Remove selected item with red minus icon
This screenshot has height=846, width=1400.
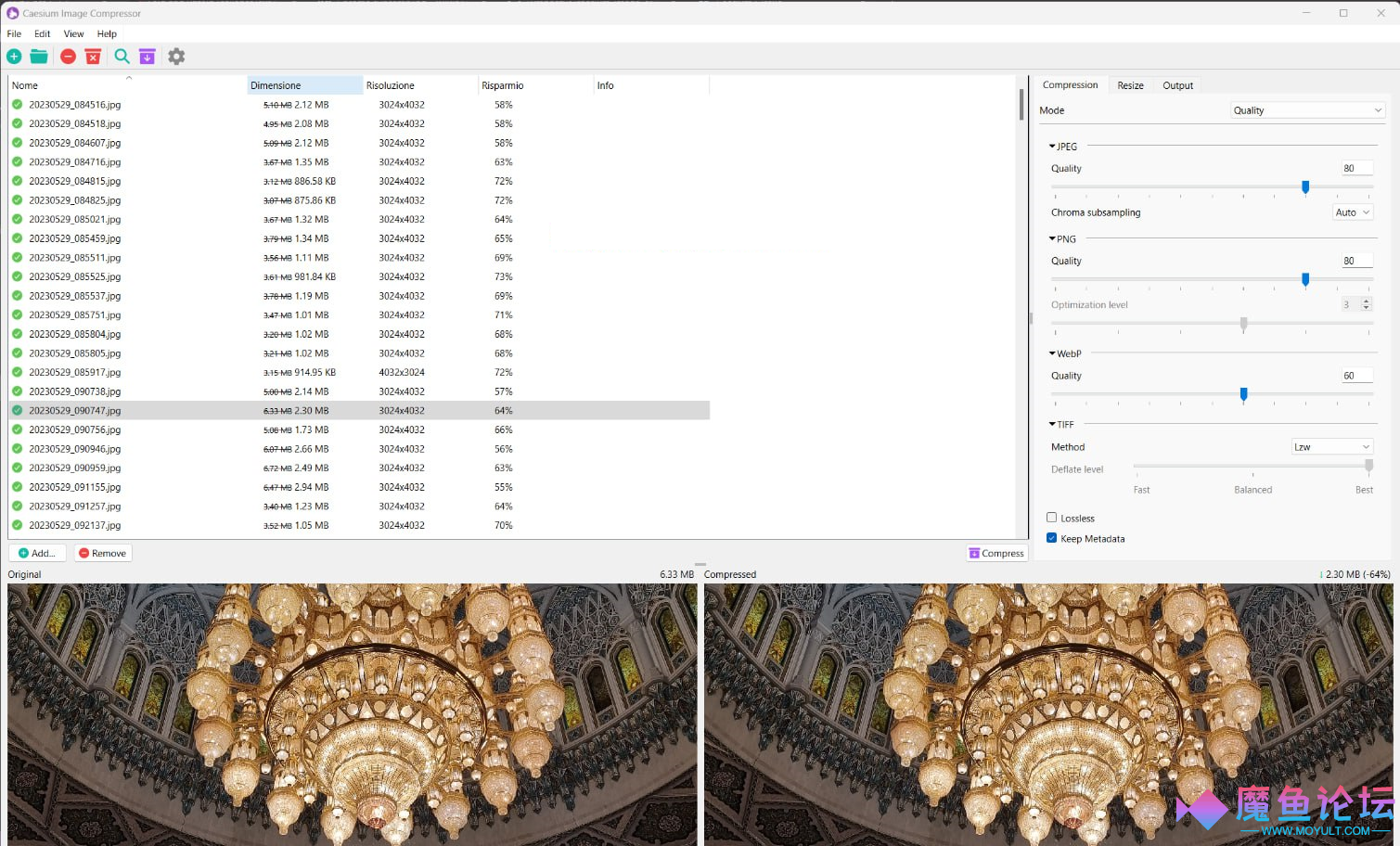click(68, 57)
